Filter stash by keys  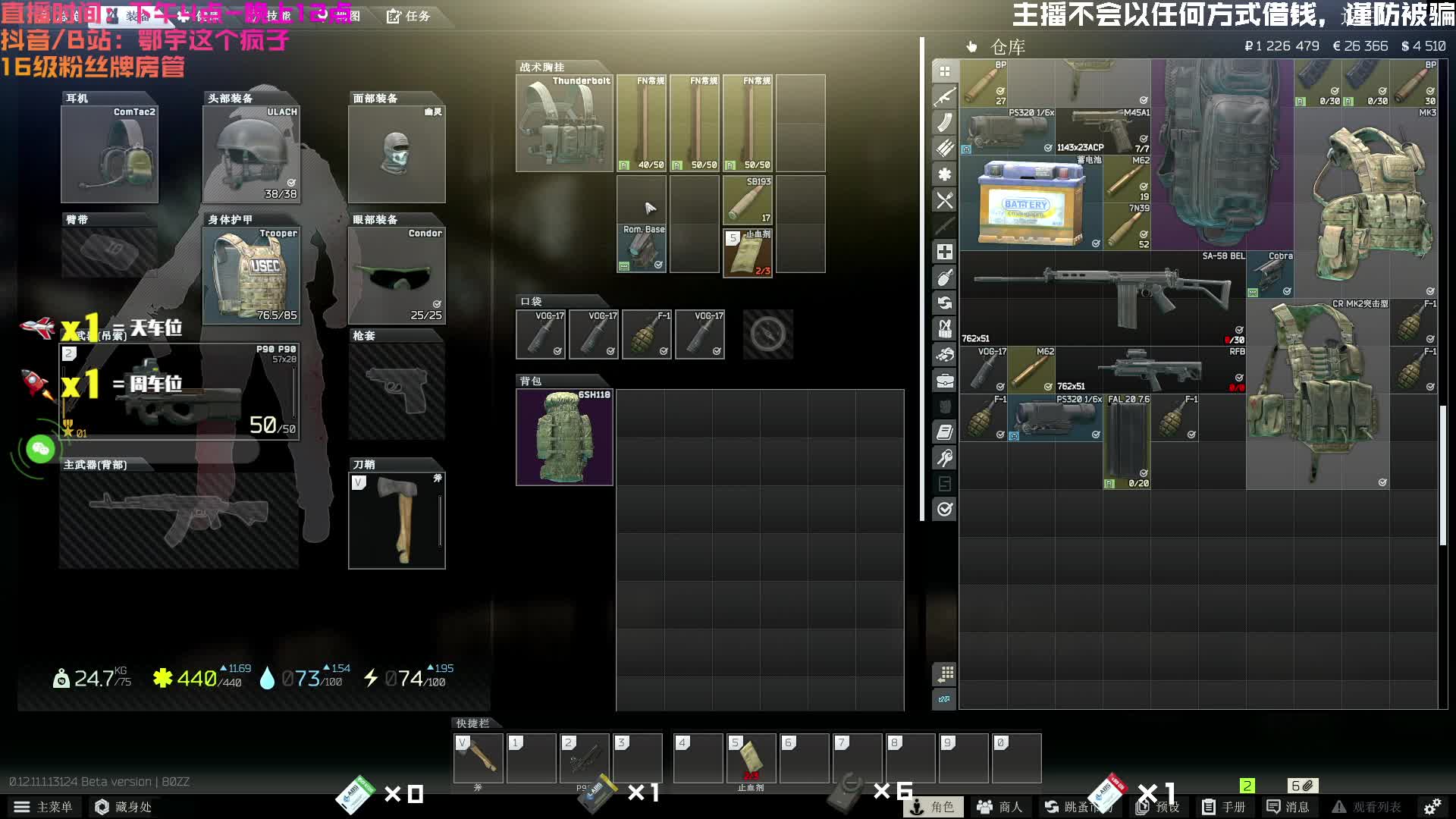(944, 458)
